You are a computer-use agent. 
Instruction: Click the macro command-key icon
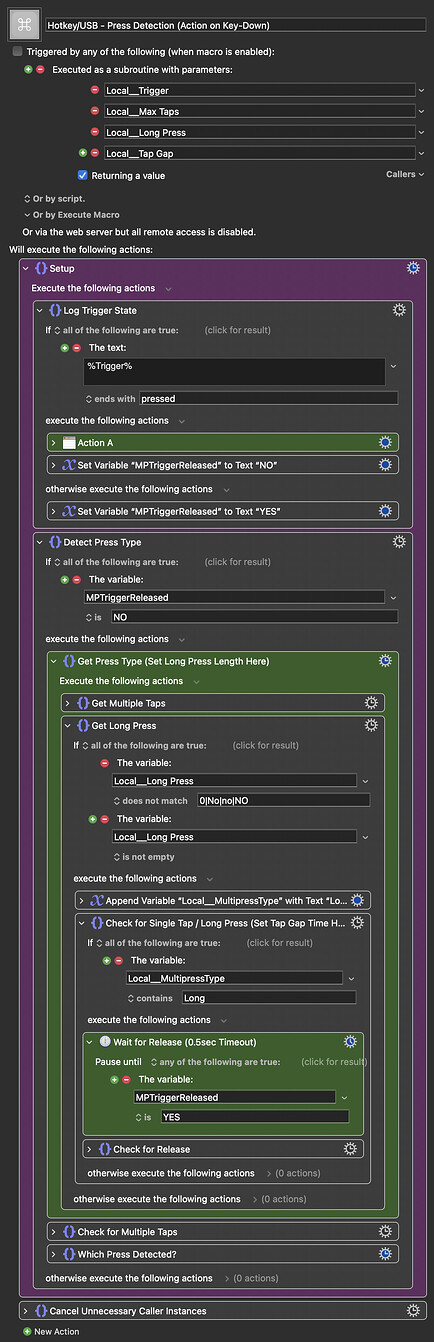point(24,25)
